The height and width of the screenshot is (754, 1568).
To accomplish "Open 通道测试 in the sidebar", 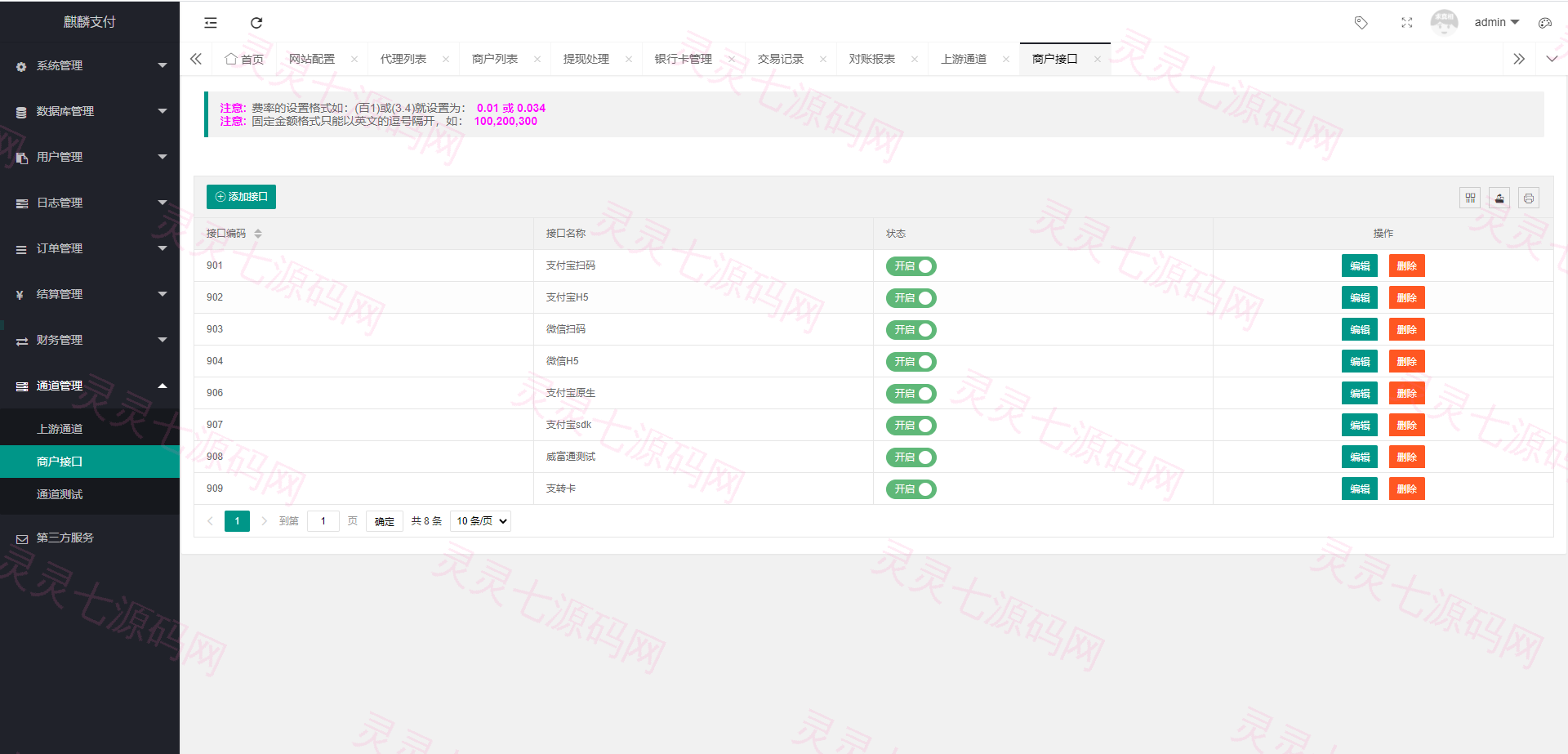I will [90, 494].
